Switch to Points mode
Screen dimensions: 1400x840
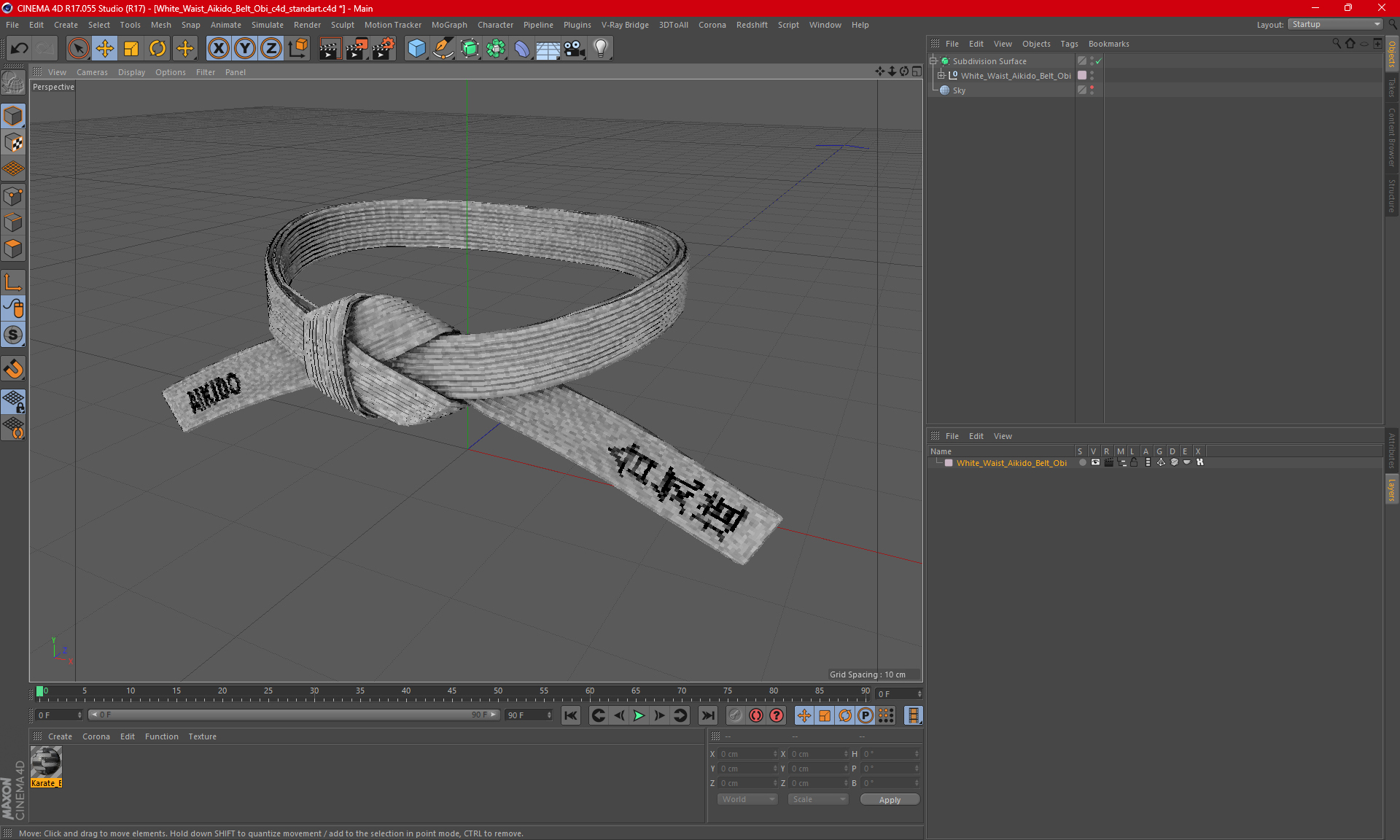coord(13,196)
